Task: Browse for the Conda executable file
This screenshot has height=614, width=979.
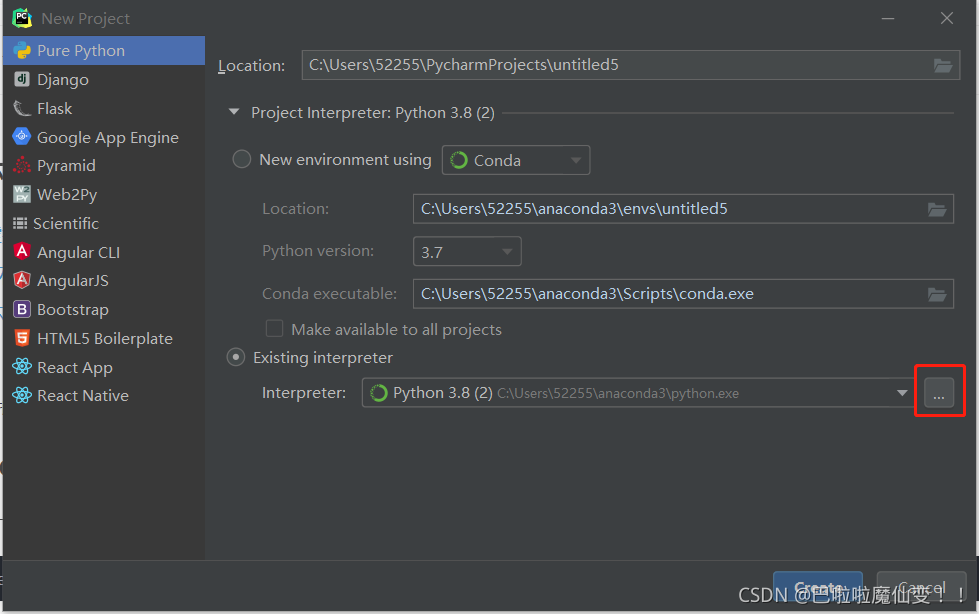Action: pos(937,294)
